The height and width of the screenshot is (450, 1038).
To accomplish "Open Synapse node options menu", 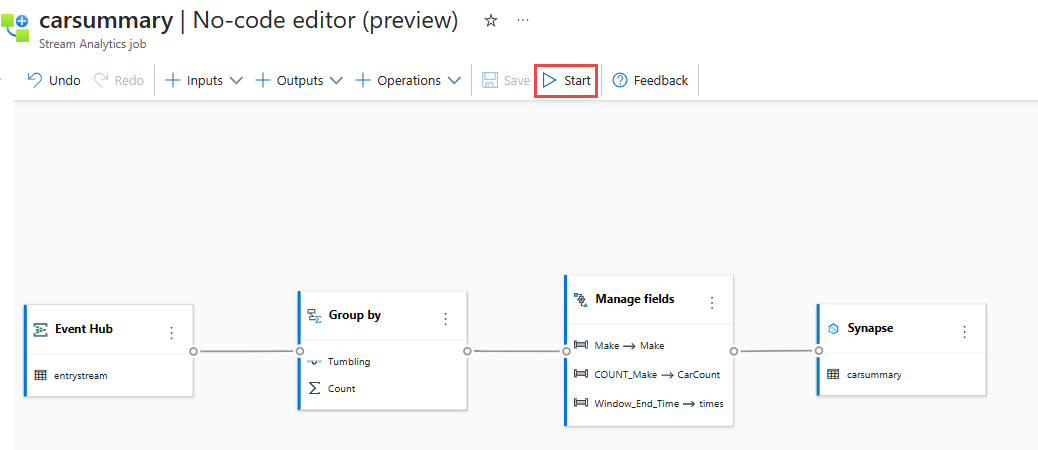I will coord(964,331).
